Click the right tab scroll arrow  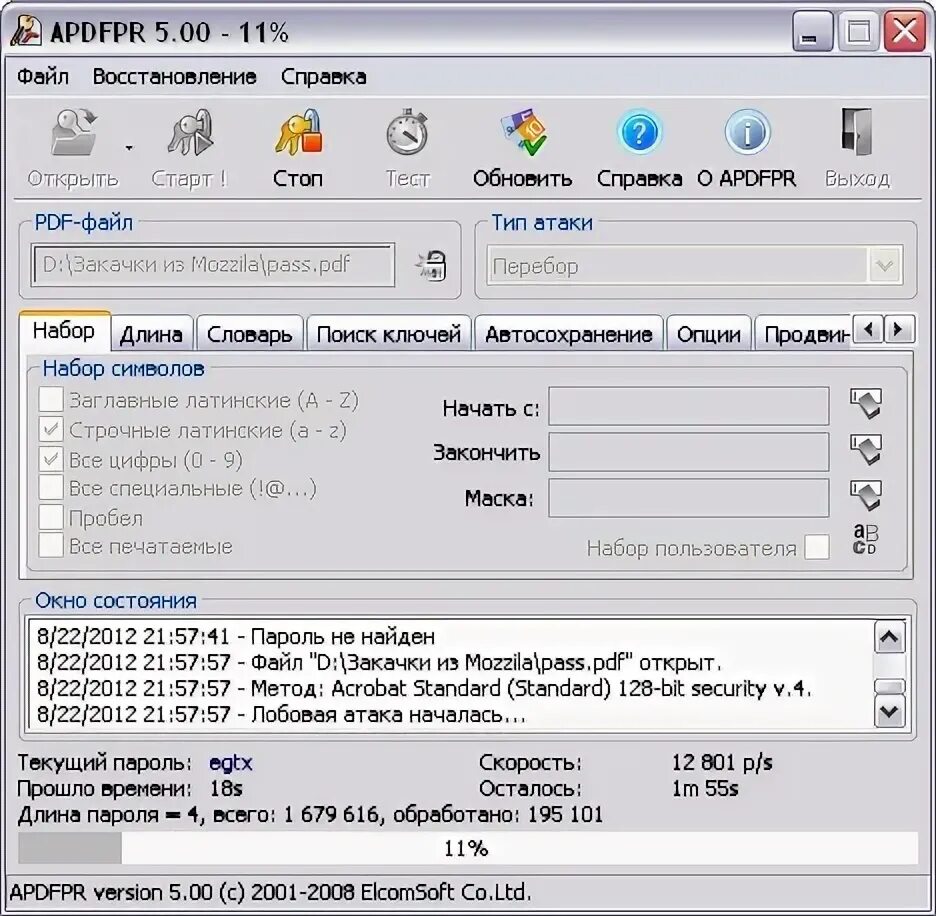click(x=898, y=331)
